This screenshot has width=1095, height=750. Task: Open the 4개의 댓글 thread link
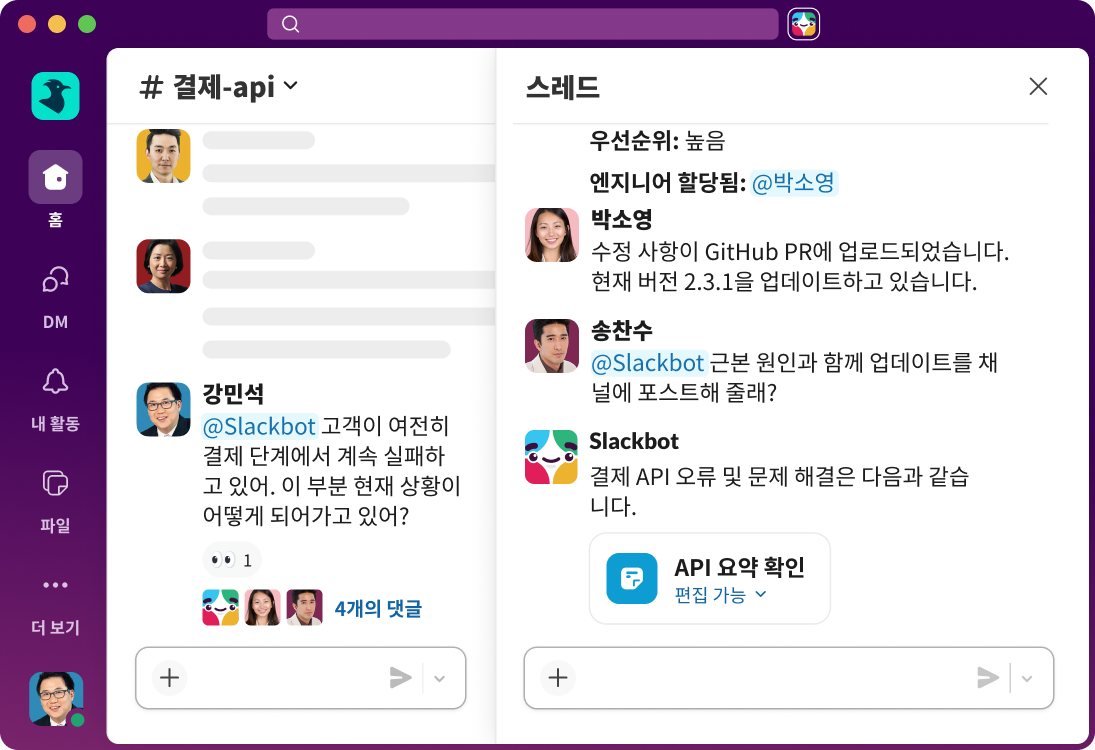[x=378, y=608]
